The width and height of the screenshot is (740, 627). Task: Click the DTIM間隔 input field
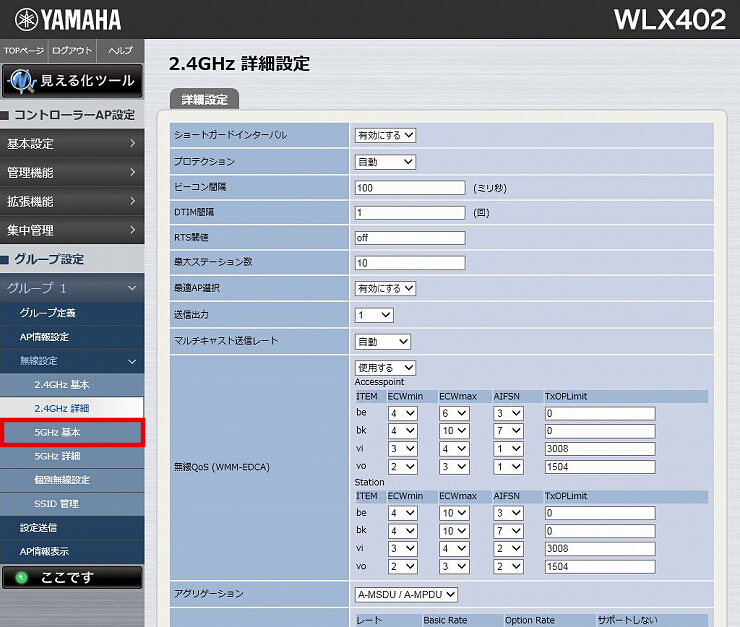(x=410, y=212)
